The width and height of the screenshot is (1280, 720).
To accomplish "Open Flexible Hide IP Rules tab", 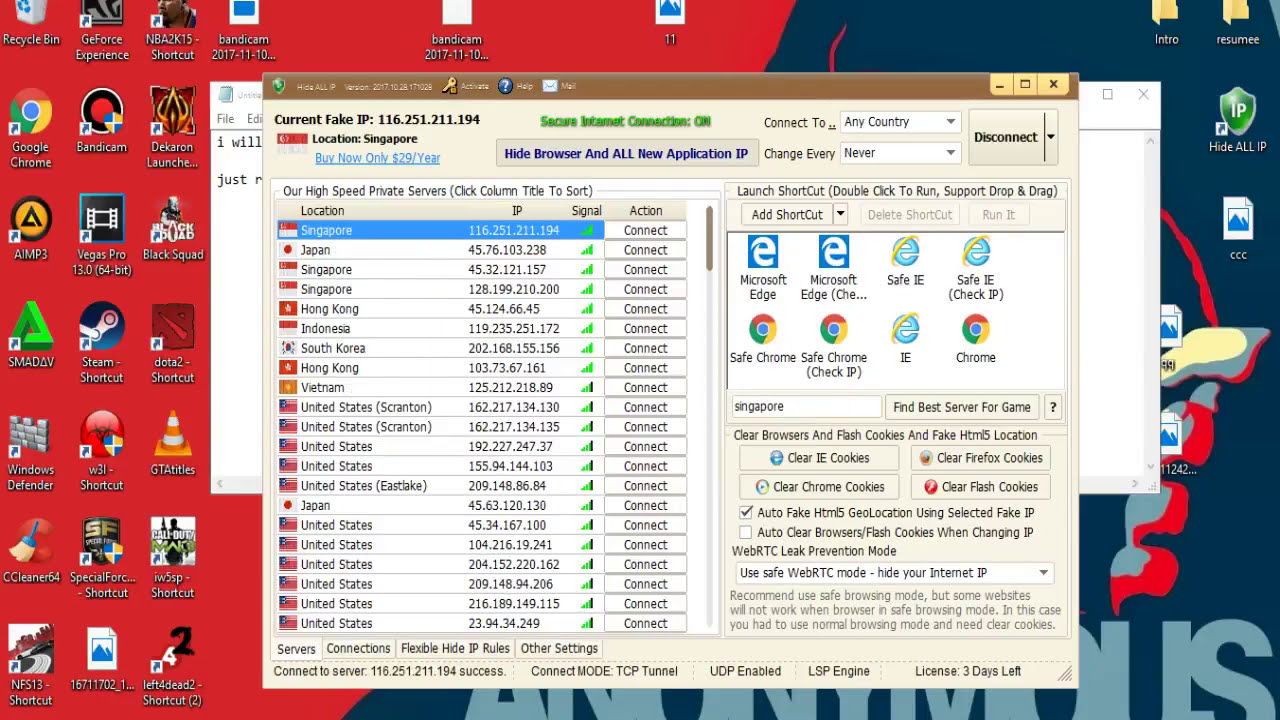I will tap(455, 648).
